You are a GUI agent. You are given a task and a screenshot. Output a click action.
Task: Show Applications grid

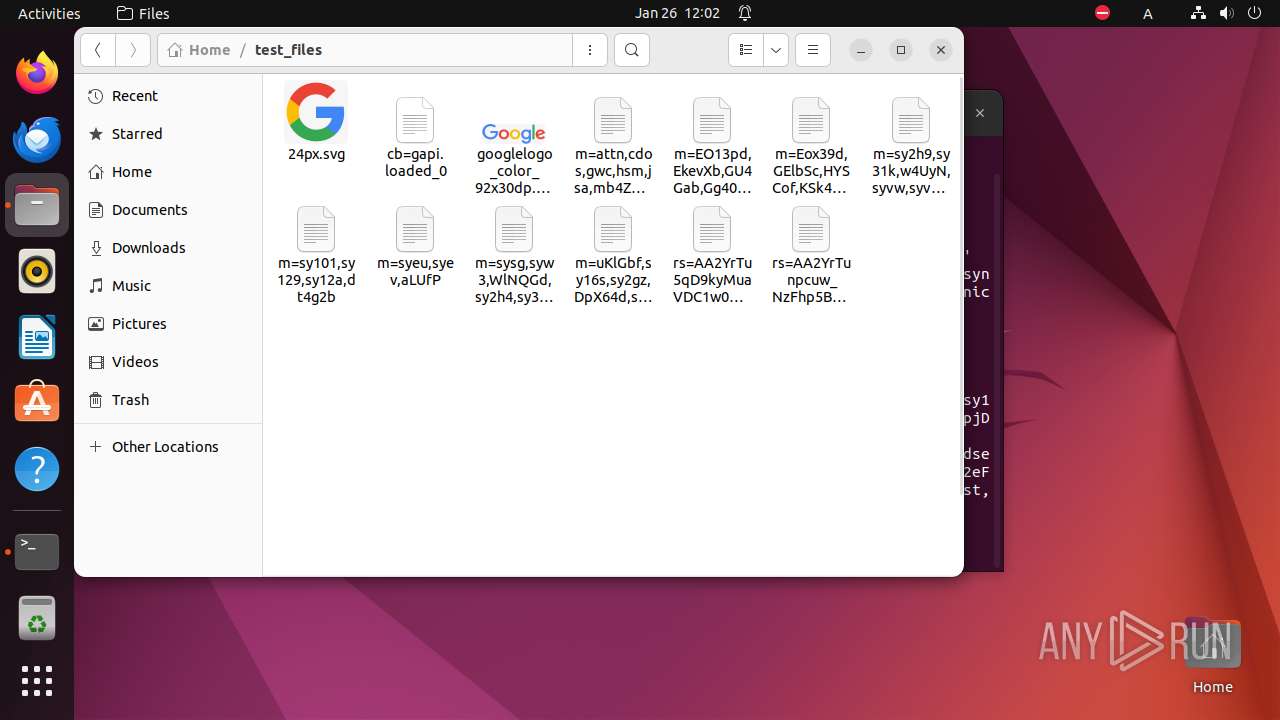[x=37, y=681]
